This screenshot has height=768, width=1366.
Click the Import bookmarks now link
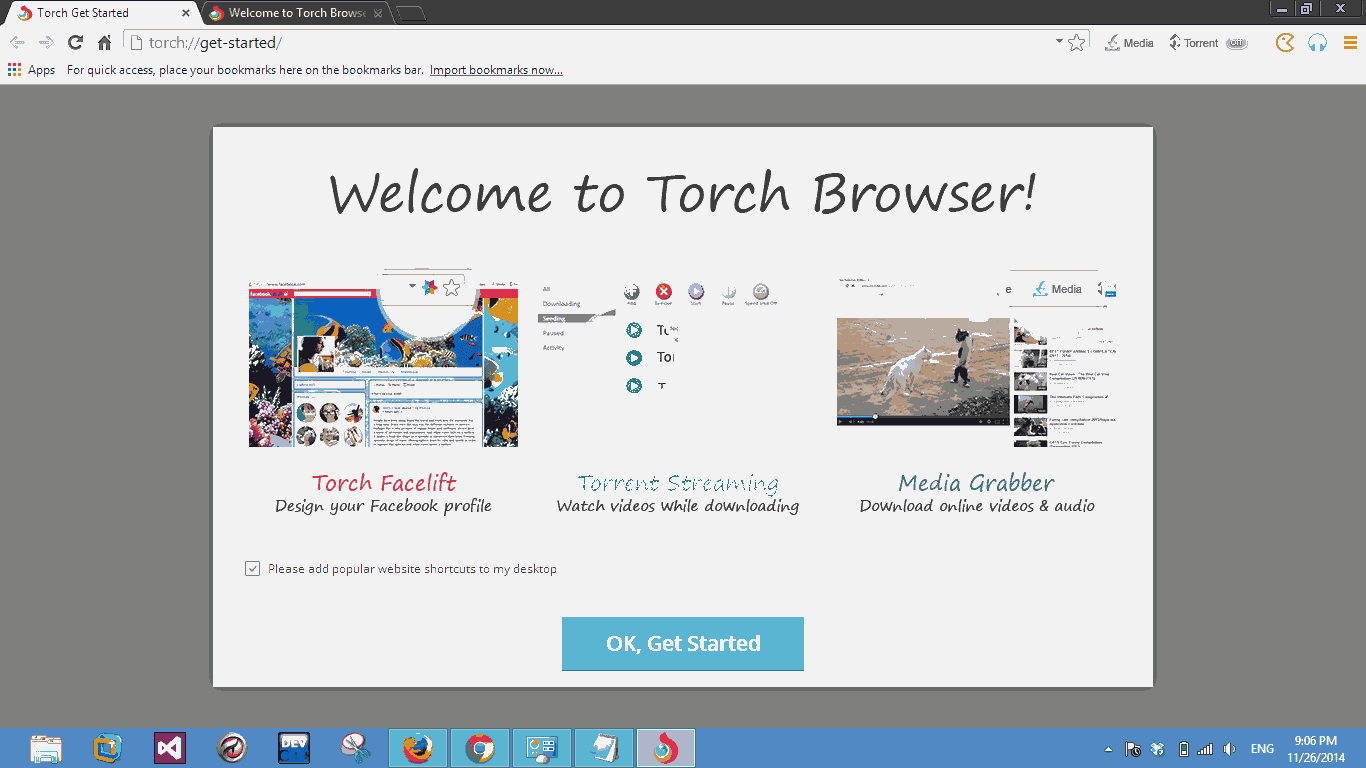tap(496, 69)
